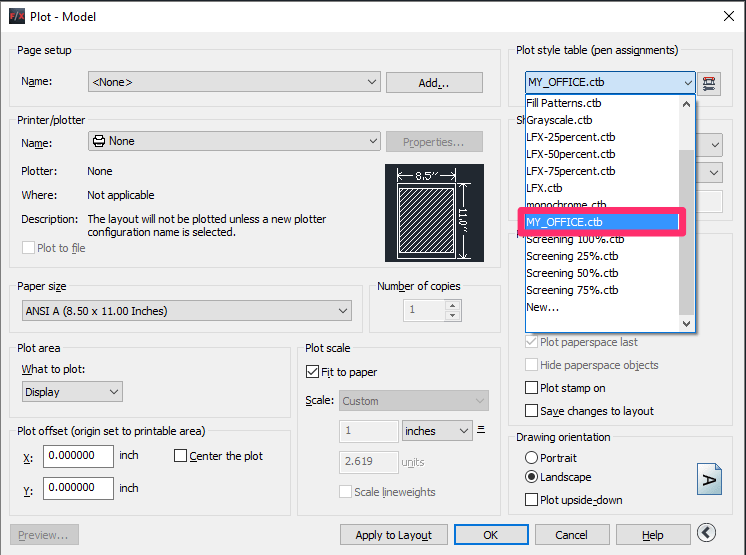Click the Cancel button
This screenshot has height=555, width=746.
point(572,535)
